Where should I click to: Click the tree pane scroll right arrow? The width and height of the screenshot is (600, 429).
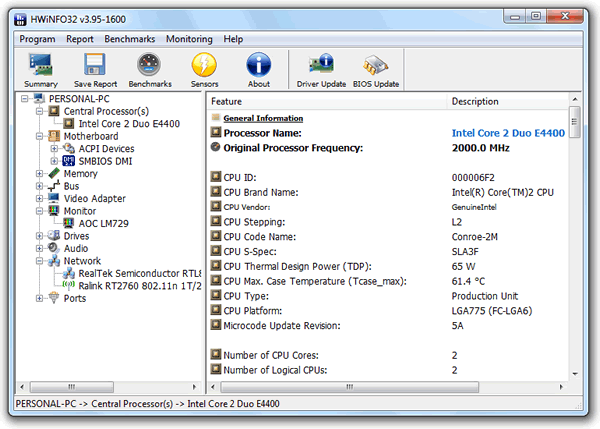click(194, 387)
